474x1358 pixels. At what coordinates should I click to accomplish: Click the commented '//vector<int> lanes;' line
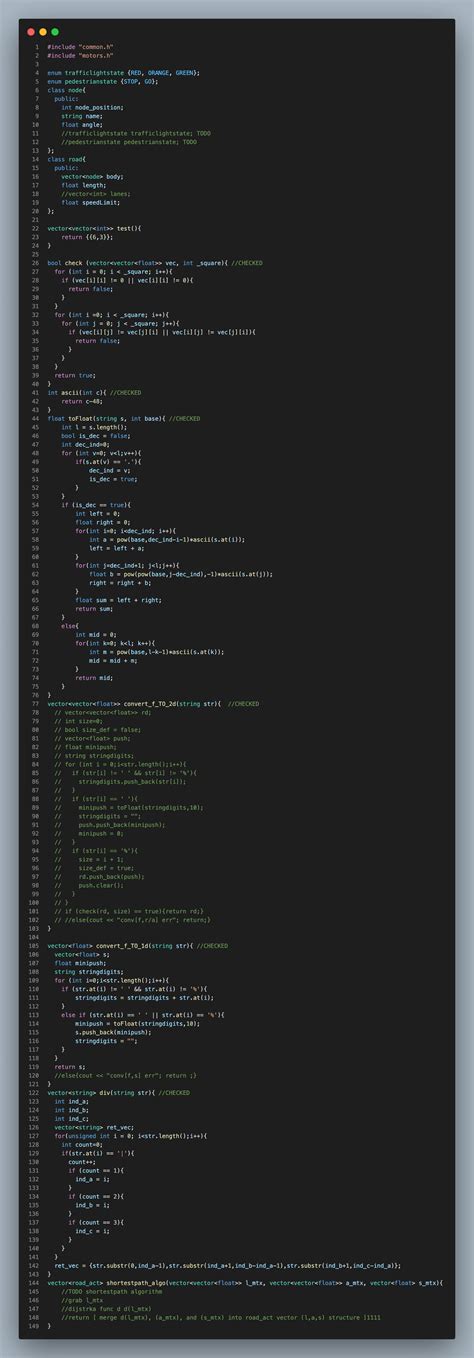tap(94, 194)
